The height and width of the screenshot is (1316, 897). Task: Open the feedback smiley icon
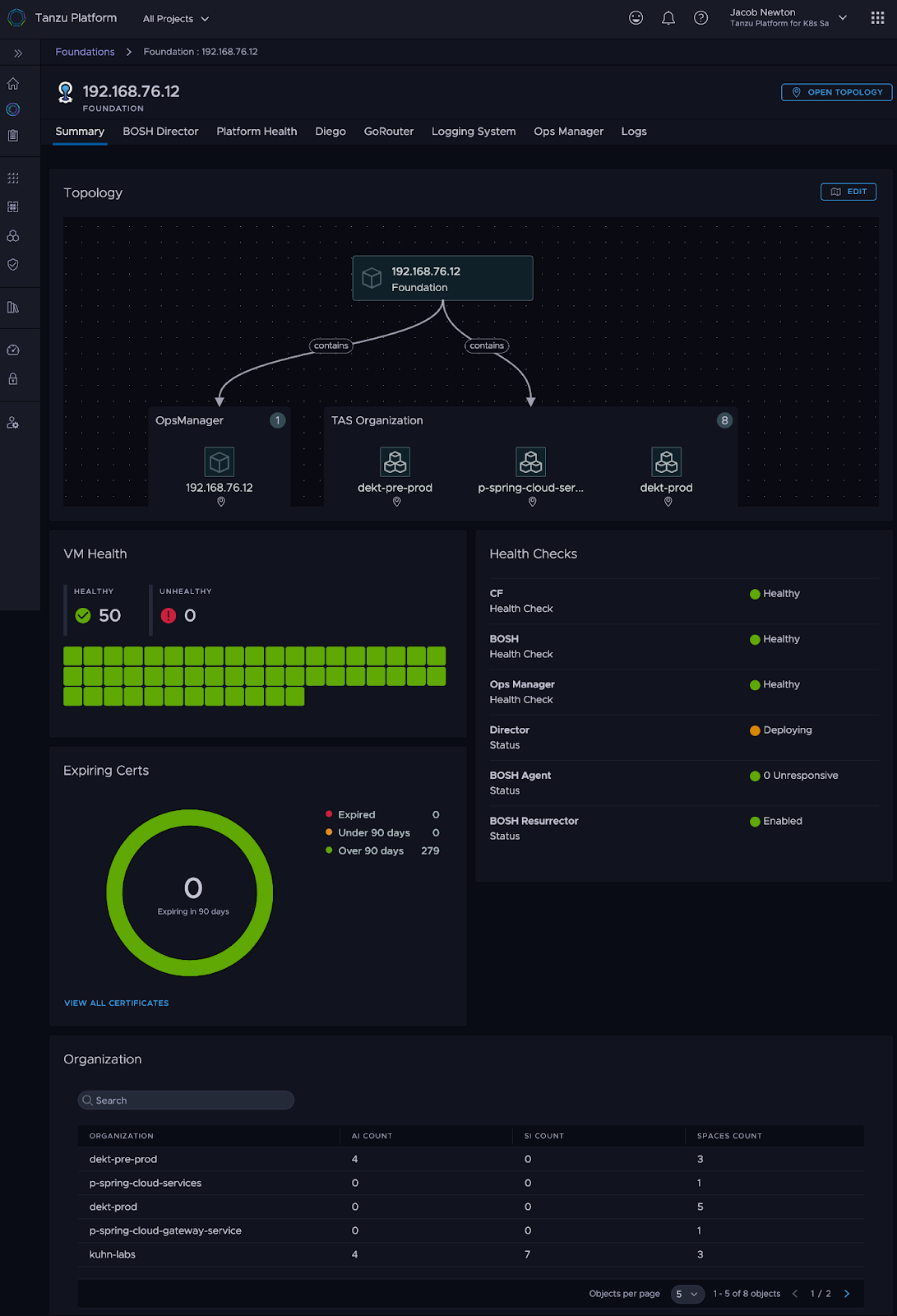[636, 18]
